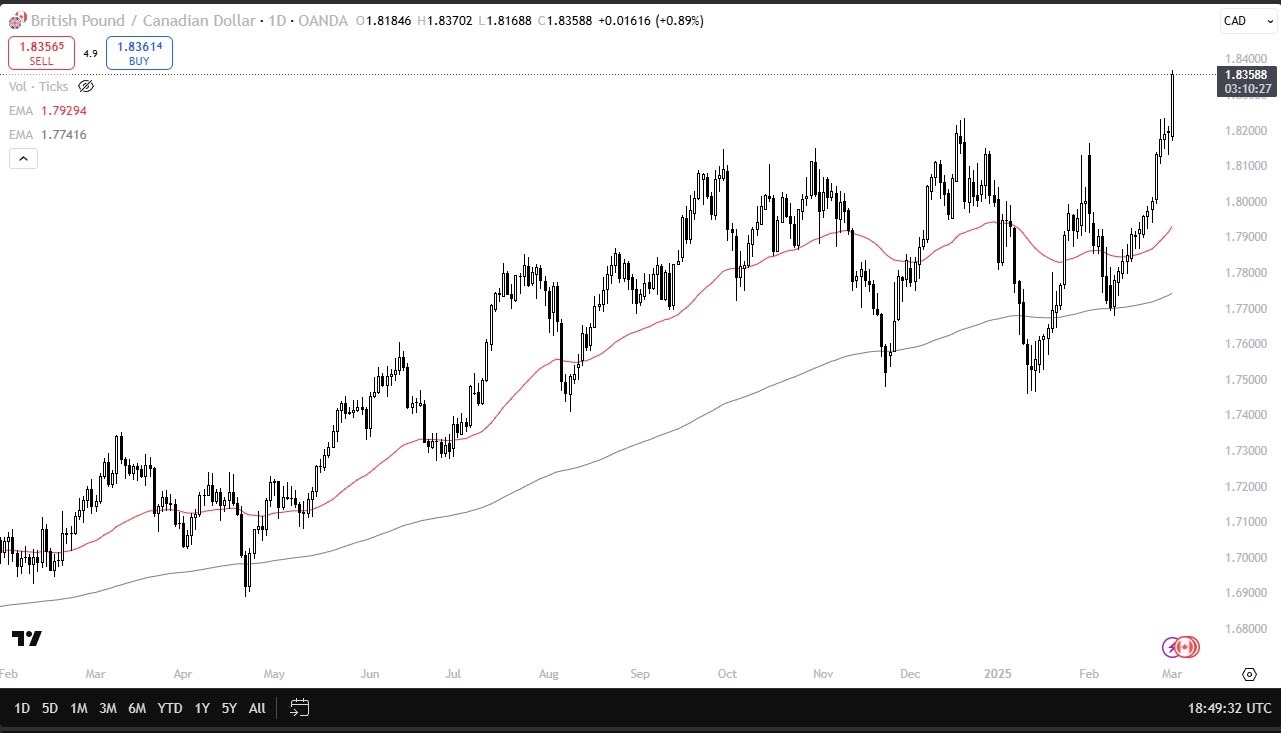Click the purple lightning event marker
Image resolution: width=1281 pixels, height=733 pixels.
[x=1172, y=647]
